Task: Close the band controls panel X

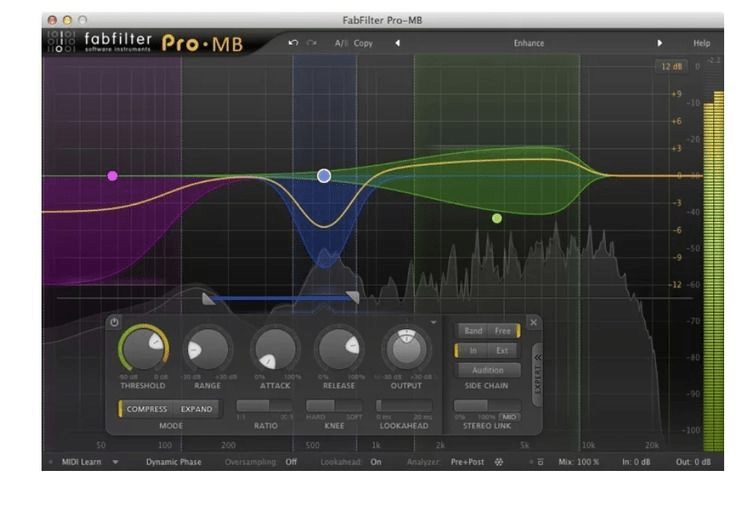Action: click(533, 322)
